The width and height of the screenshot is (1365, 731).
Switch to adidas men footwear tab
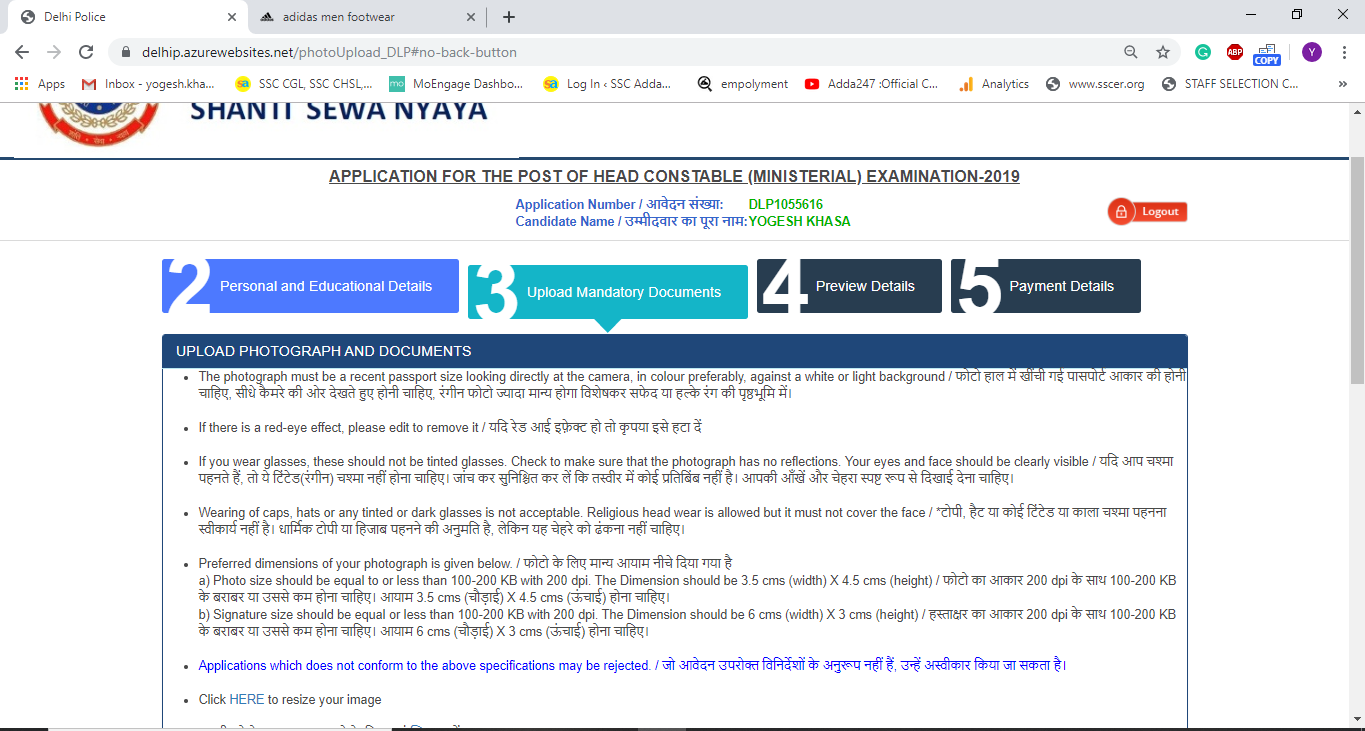pos(366,17)
